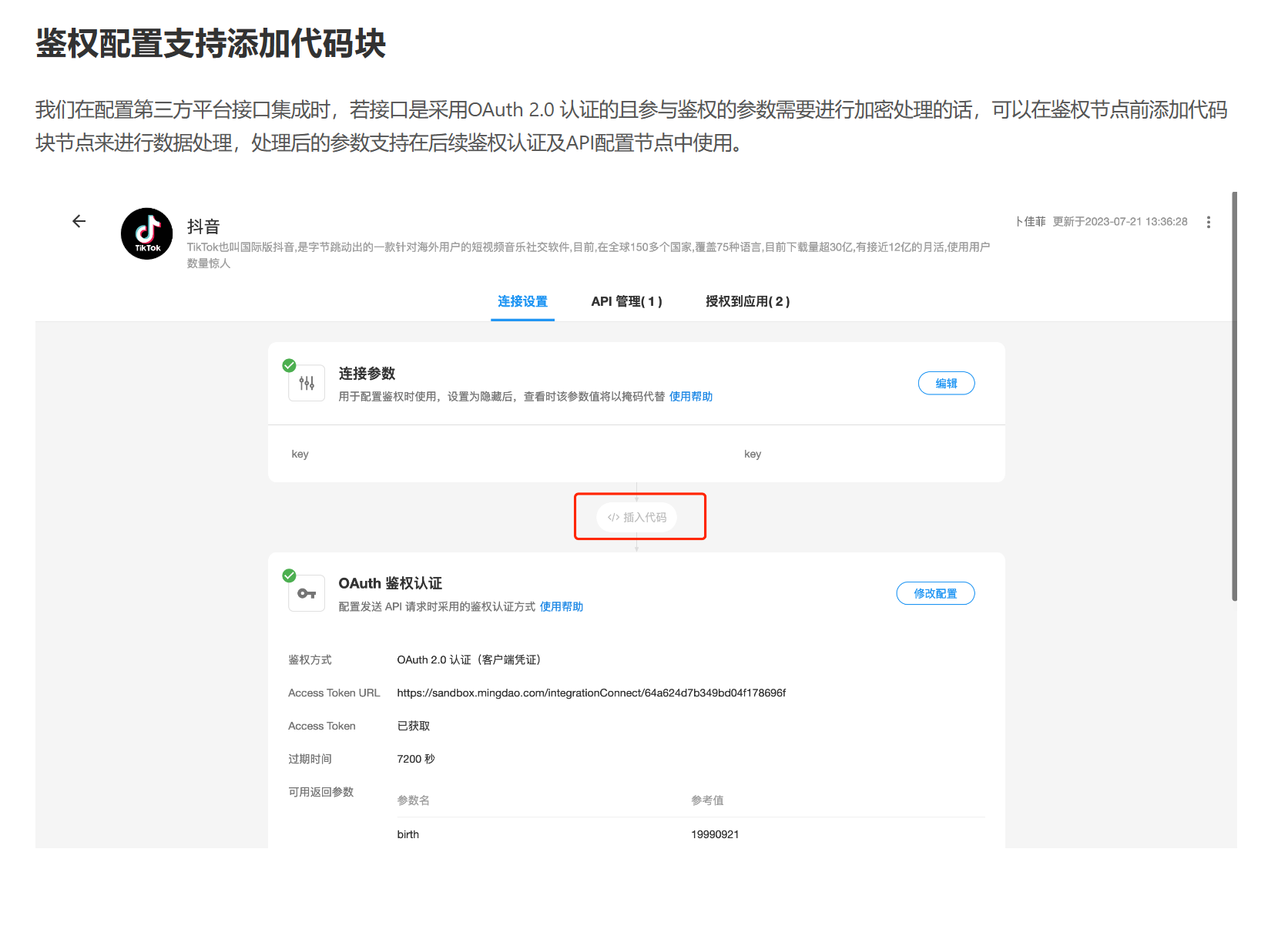Open the API 管理 tab

[x=626, y=301]
